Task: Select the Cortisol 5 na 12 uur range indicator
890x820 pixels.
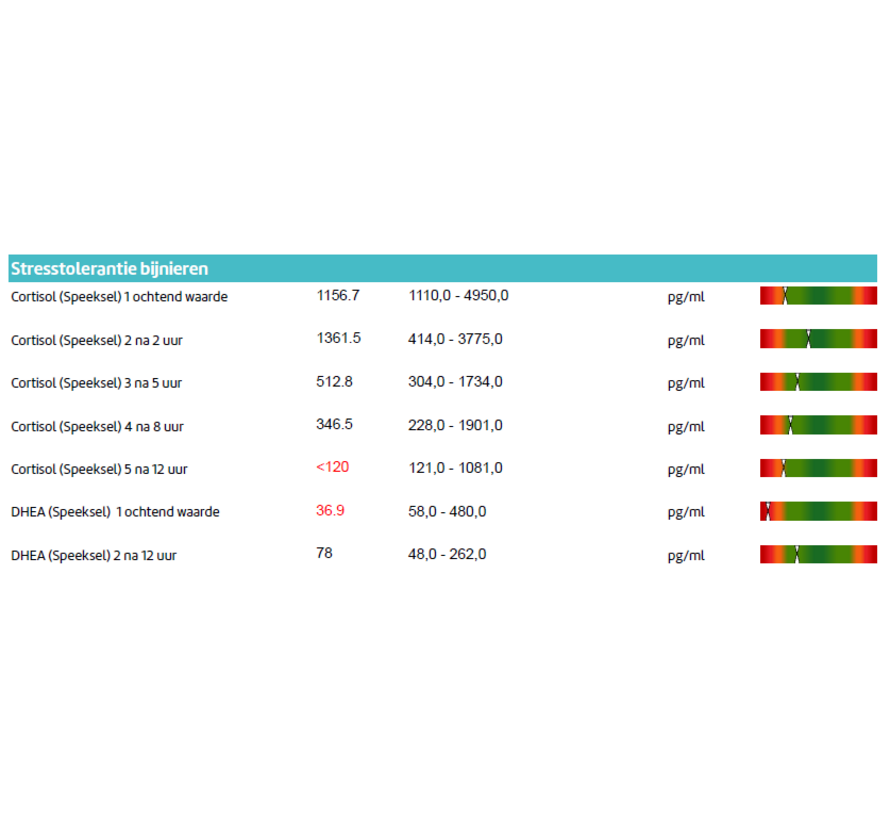Action: tap(818, 468)
